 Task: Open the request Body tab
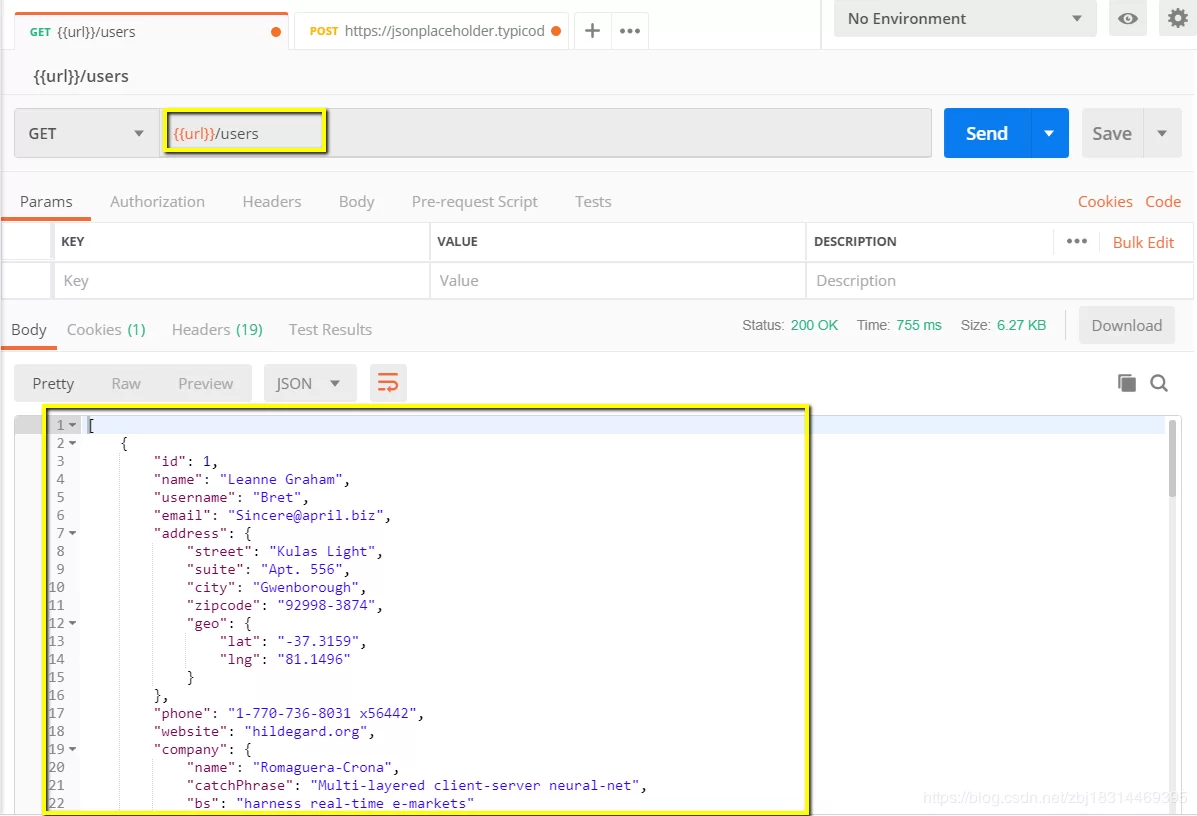point(357,202)
